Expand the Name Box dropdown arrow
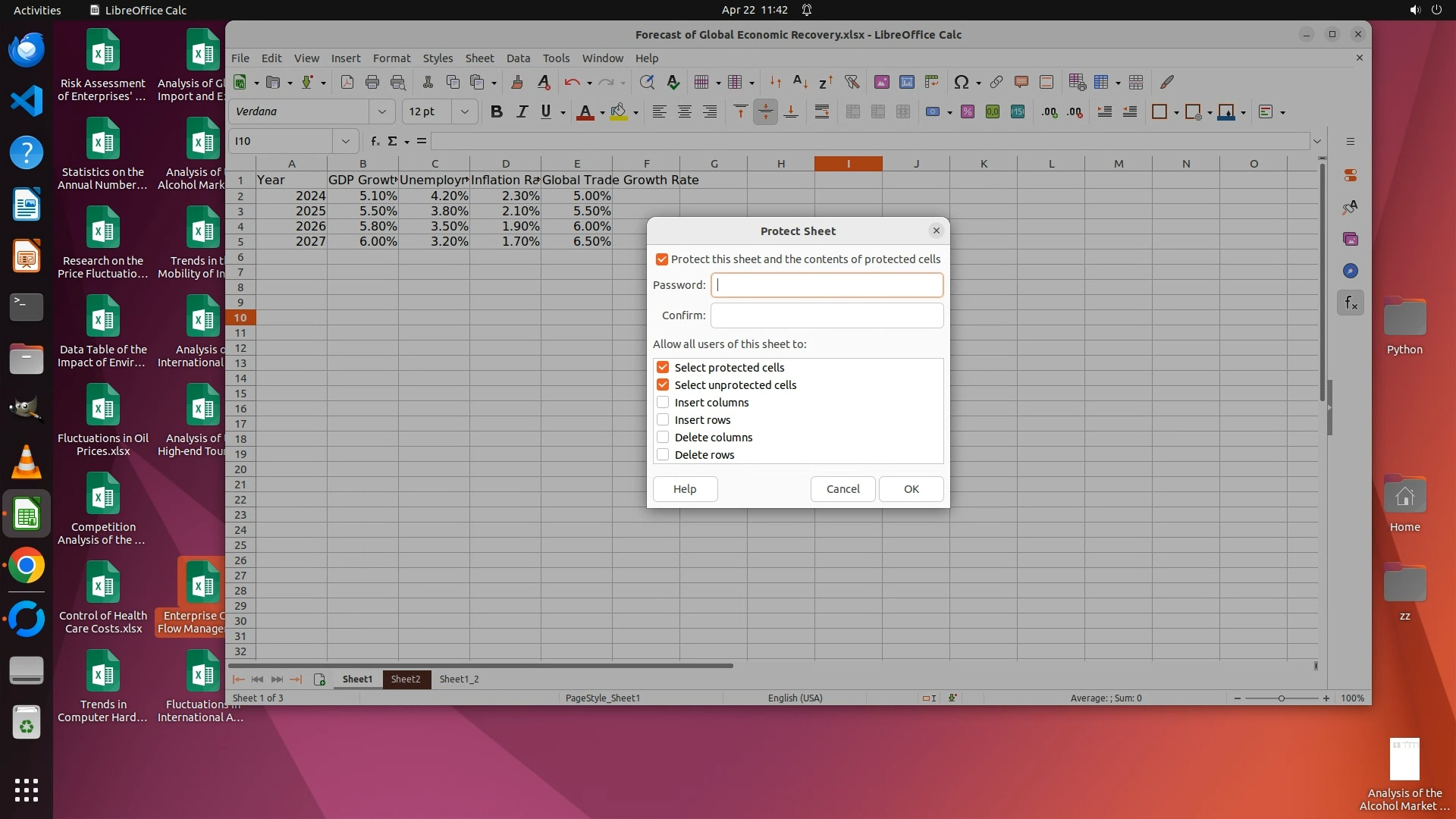The height and width of the screenshot is (819, 1456). (x=345, y=141)
